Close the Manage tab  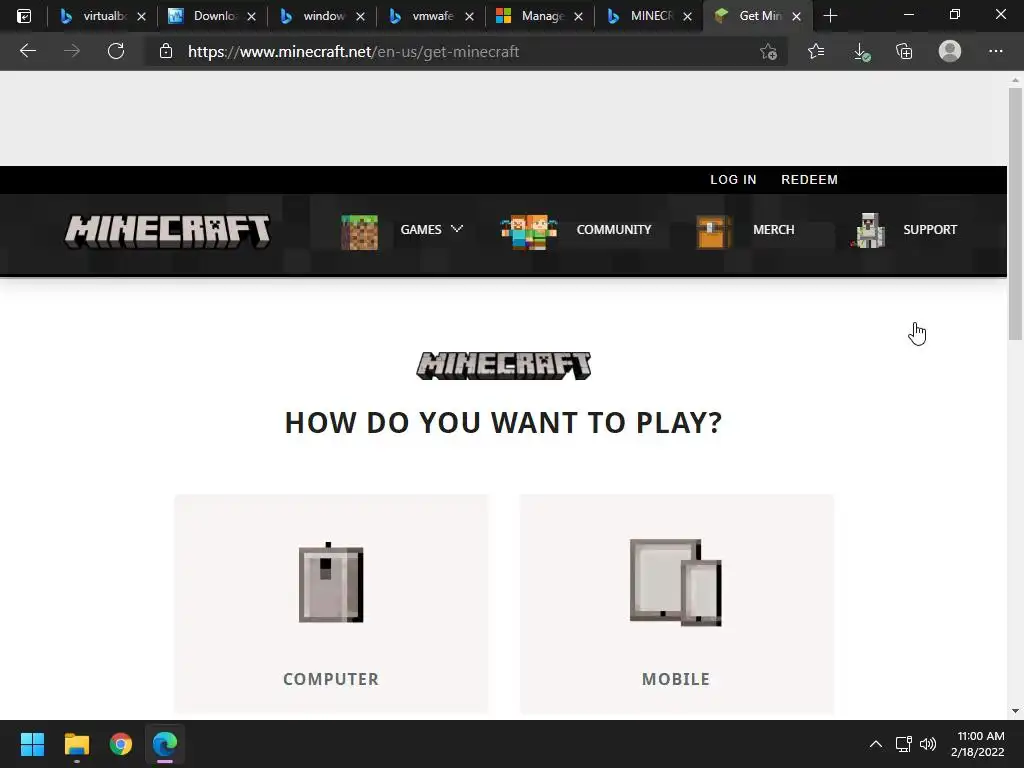pyautogui.click(x=578, y=16)
